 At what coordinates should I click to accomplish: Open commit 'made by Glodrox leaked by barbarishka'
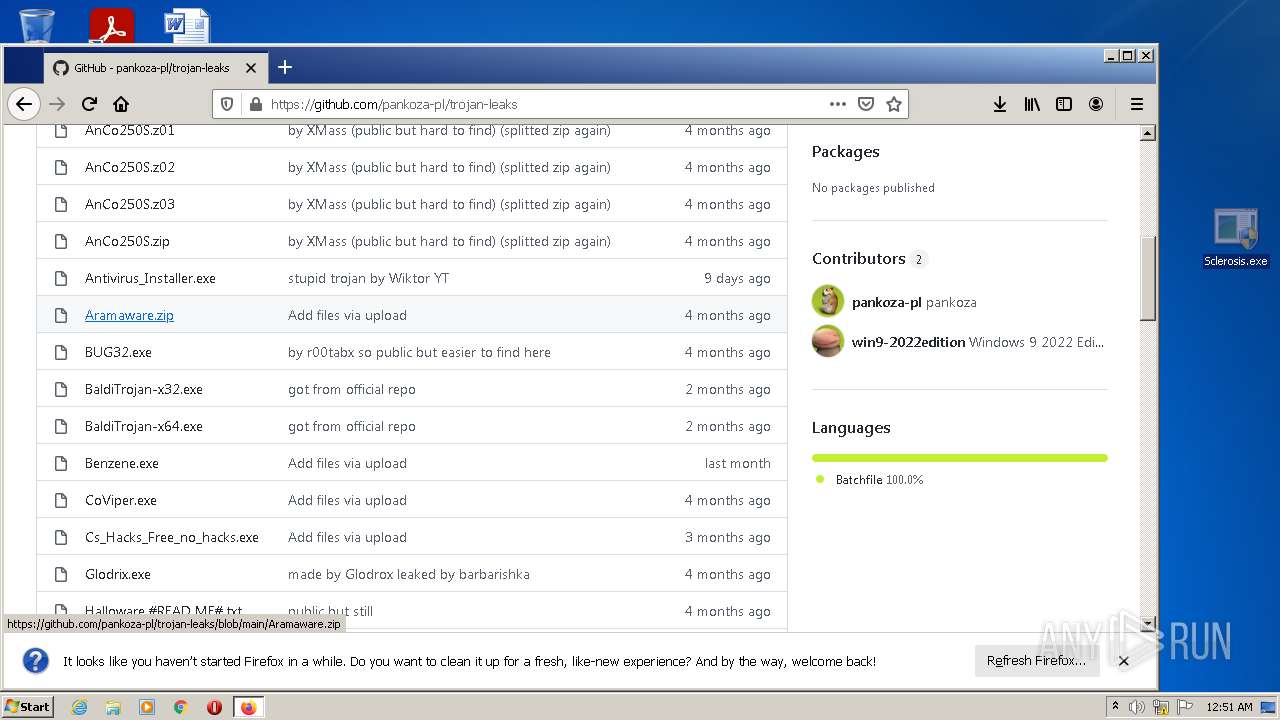409,574
